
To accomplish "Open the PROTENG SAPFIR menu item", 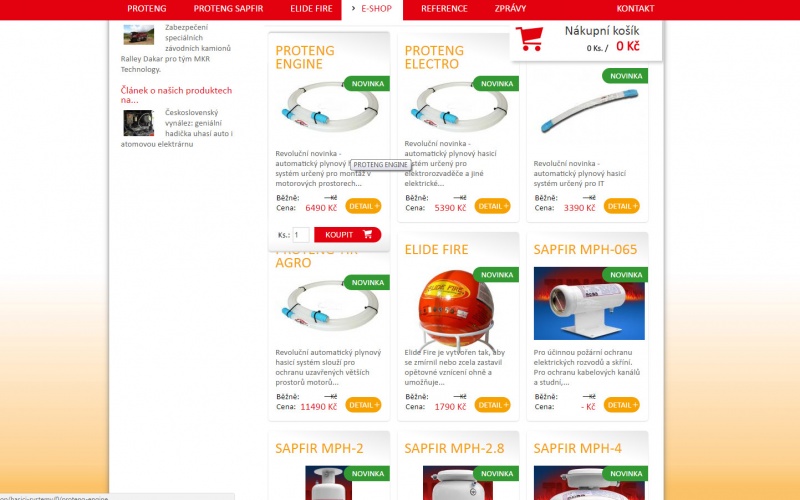I will [228, 9].
